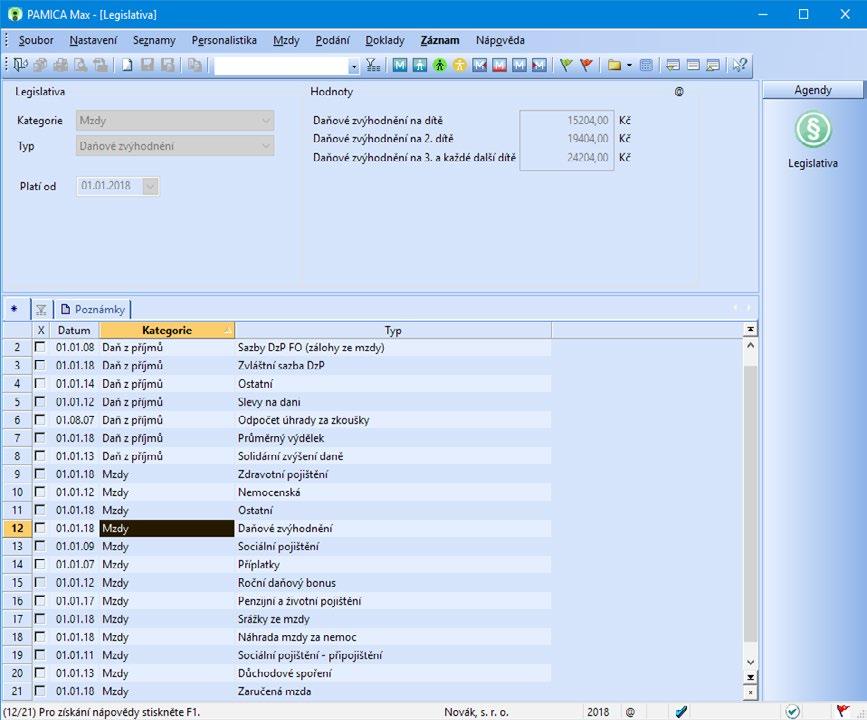Click the last M icon before the flags
Image resolution: width=867 pixels, height=720 pixels.
[539, 65]
